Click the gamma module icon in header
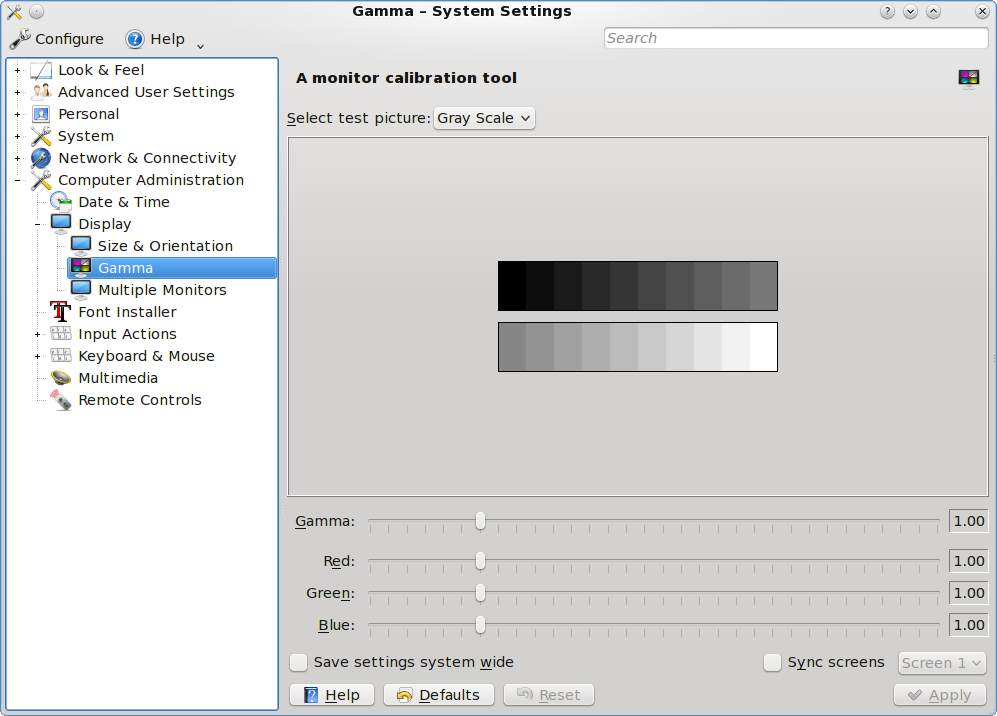Image resolution: width=997 pixels, height=716 pixels. (x=969, y=78)
